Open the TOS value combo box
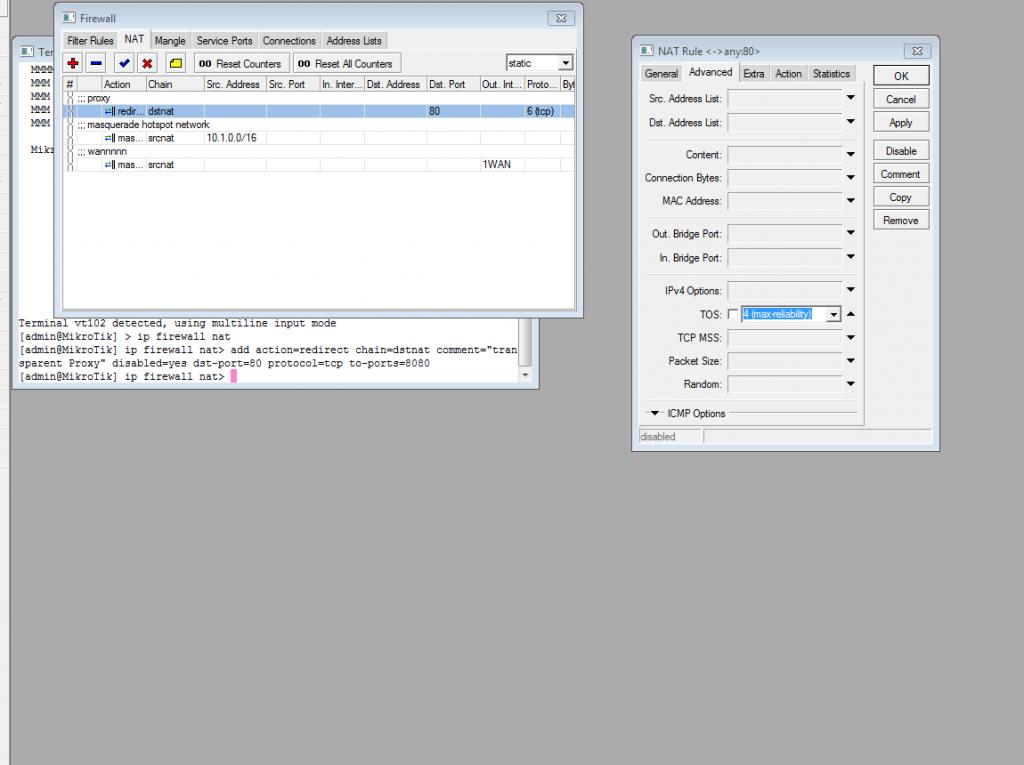1024x765 pixels. pos(834,314)
